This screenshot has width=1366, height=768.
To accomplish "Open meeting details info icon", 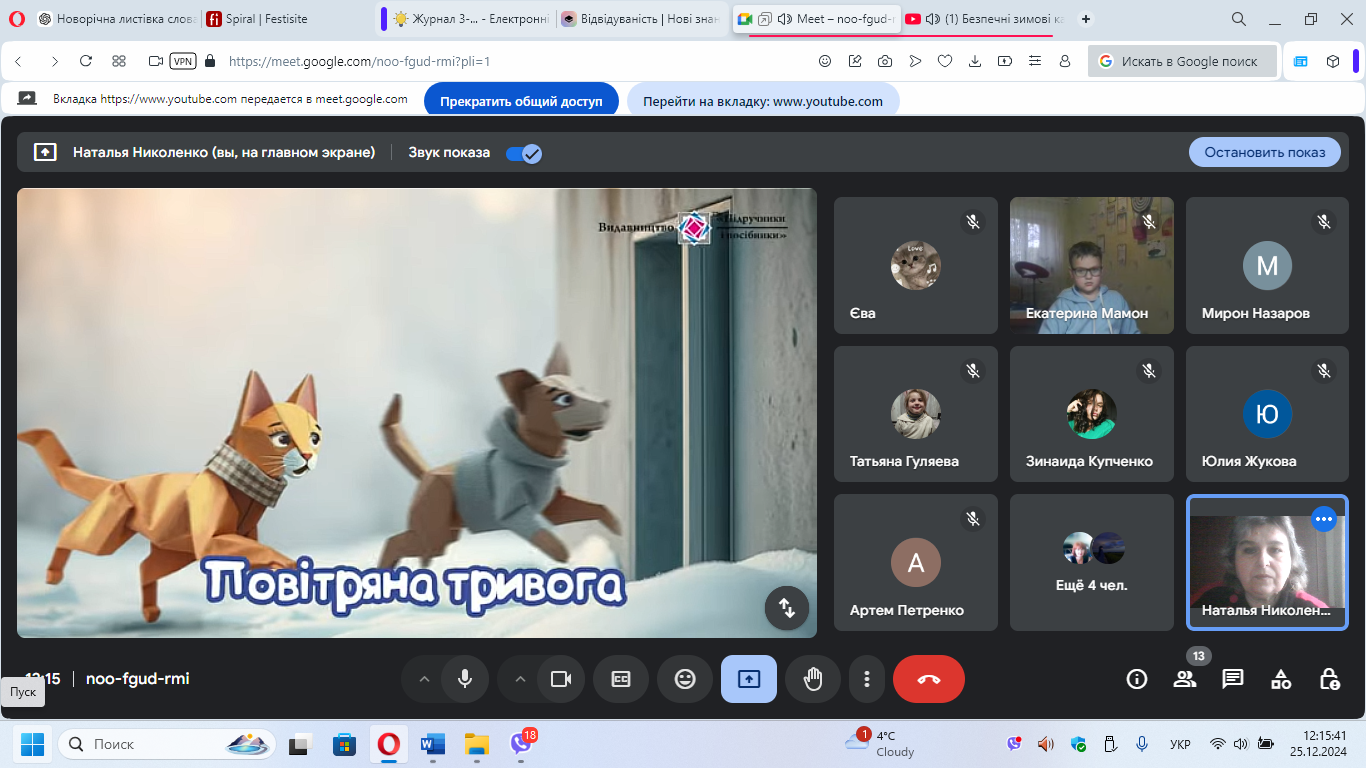I will pos(1137,679).
